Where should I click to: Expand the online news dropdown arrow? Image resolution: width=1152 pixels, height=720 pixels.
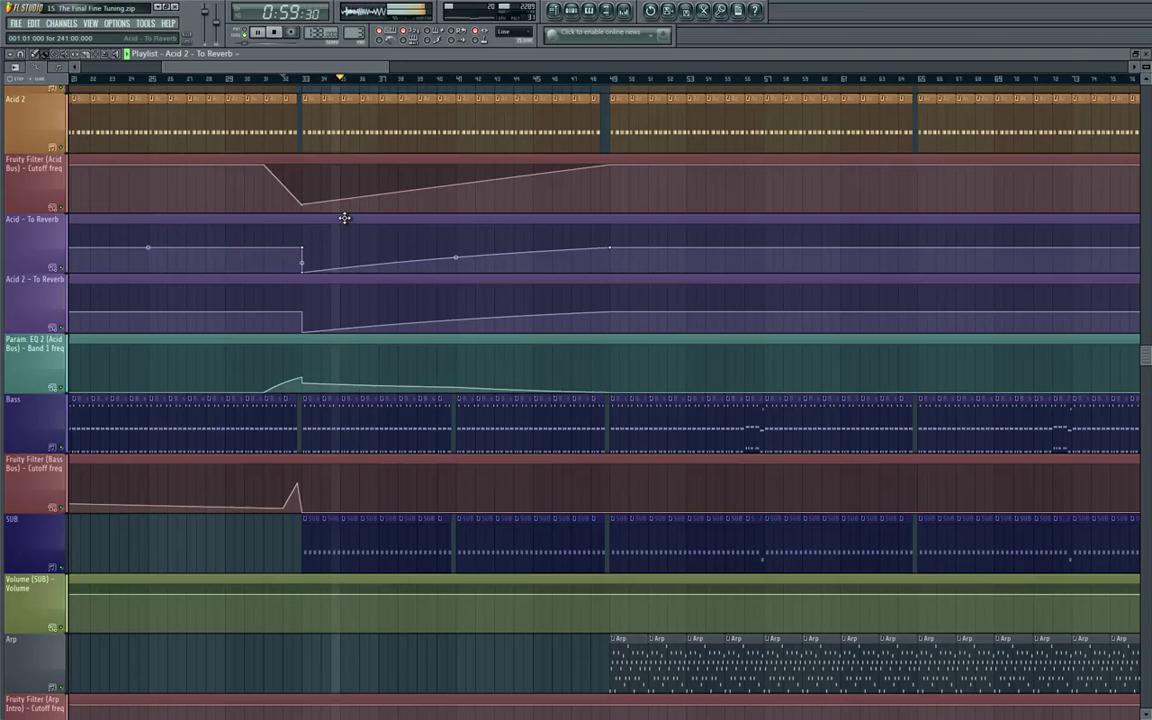pos(650,35)
